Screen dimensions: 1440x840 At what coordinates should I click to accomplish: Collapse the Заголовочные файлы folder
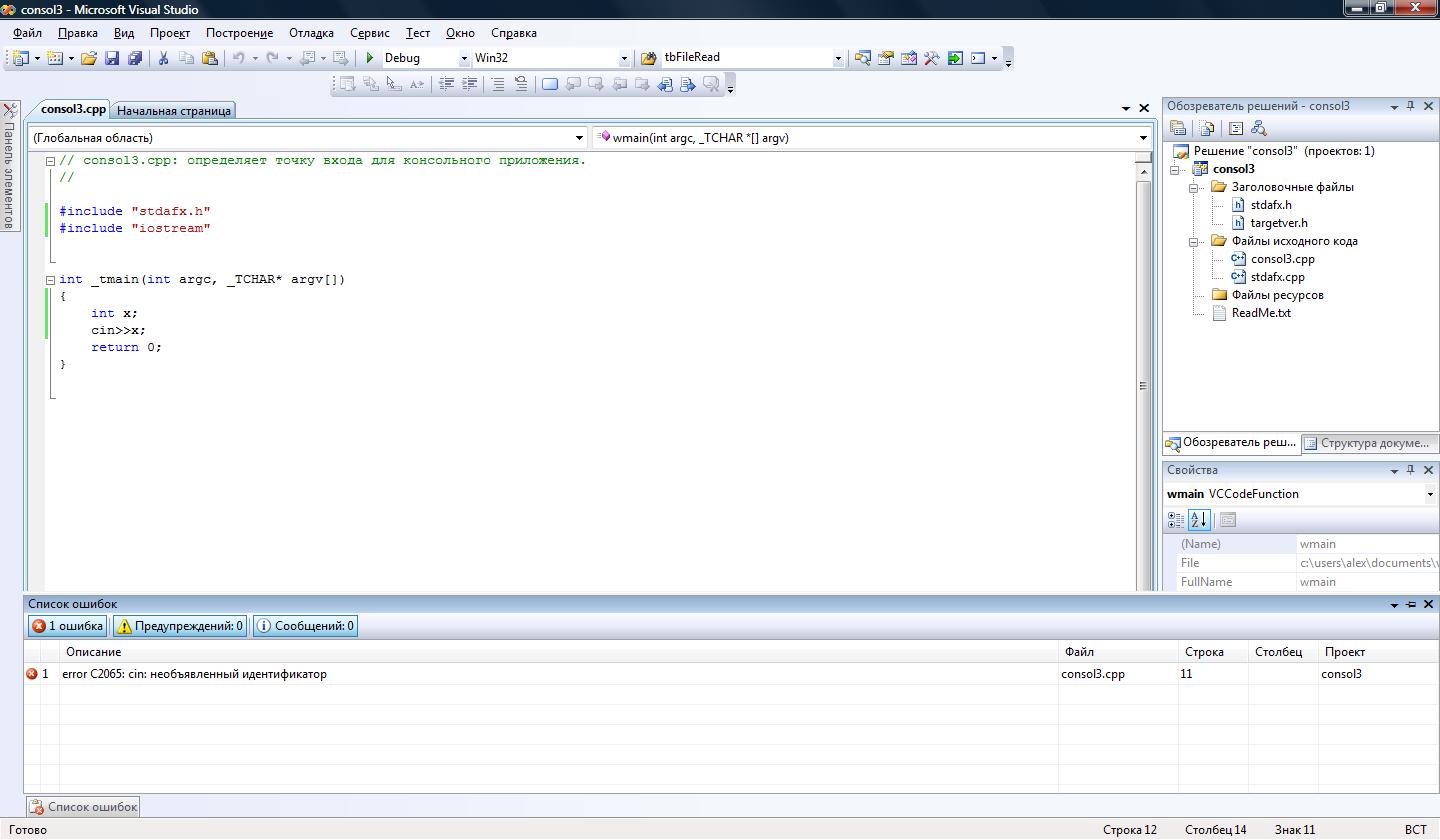click(1193, 187)
